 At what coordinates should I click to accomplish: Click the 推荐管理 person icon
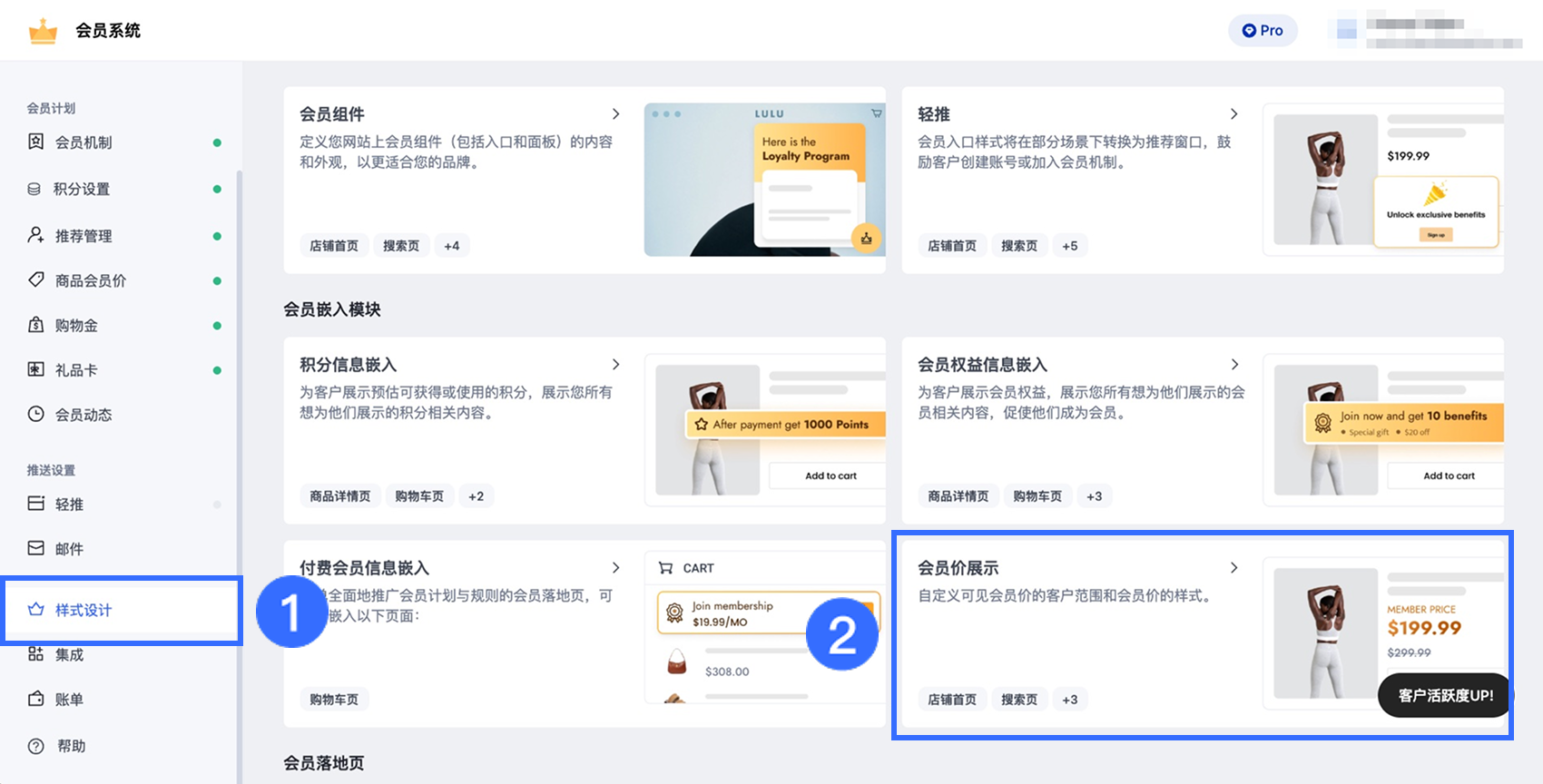(x=36, y=235)
